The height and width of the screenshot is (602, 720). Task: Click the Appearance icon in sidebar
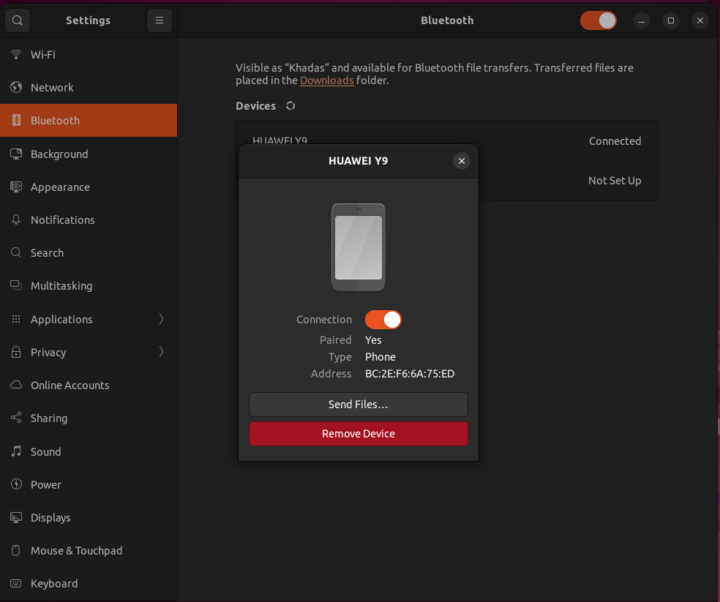pos(16,187)
